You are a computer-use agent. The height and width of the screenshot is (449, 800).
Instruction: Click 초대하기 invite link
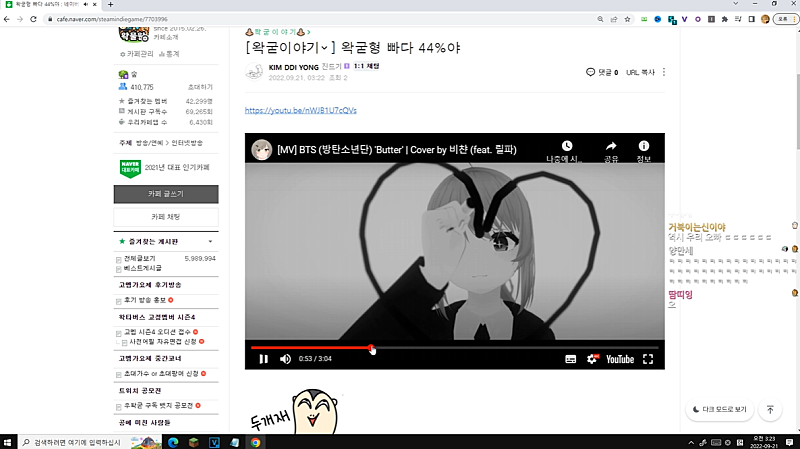[x=201, y=87]
